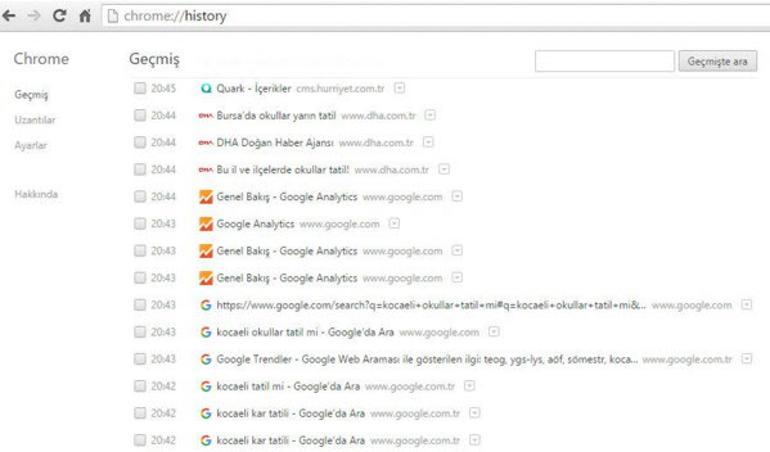
Task: Click the browser forward arrow
Action: coord(36,17)
